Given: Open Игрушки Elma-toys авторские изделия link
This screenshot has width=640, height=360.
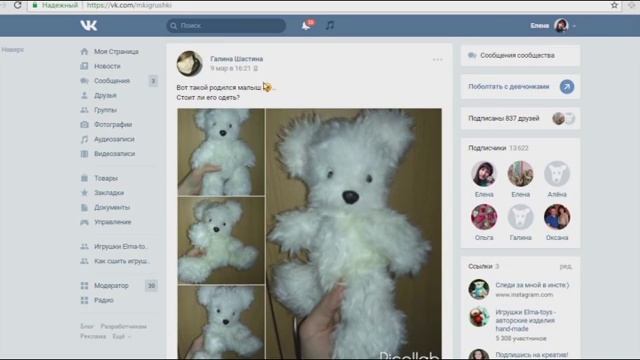Looking at the screenshot, I should tap(525, 320).
